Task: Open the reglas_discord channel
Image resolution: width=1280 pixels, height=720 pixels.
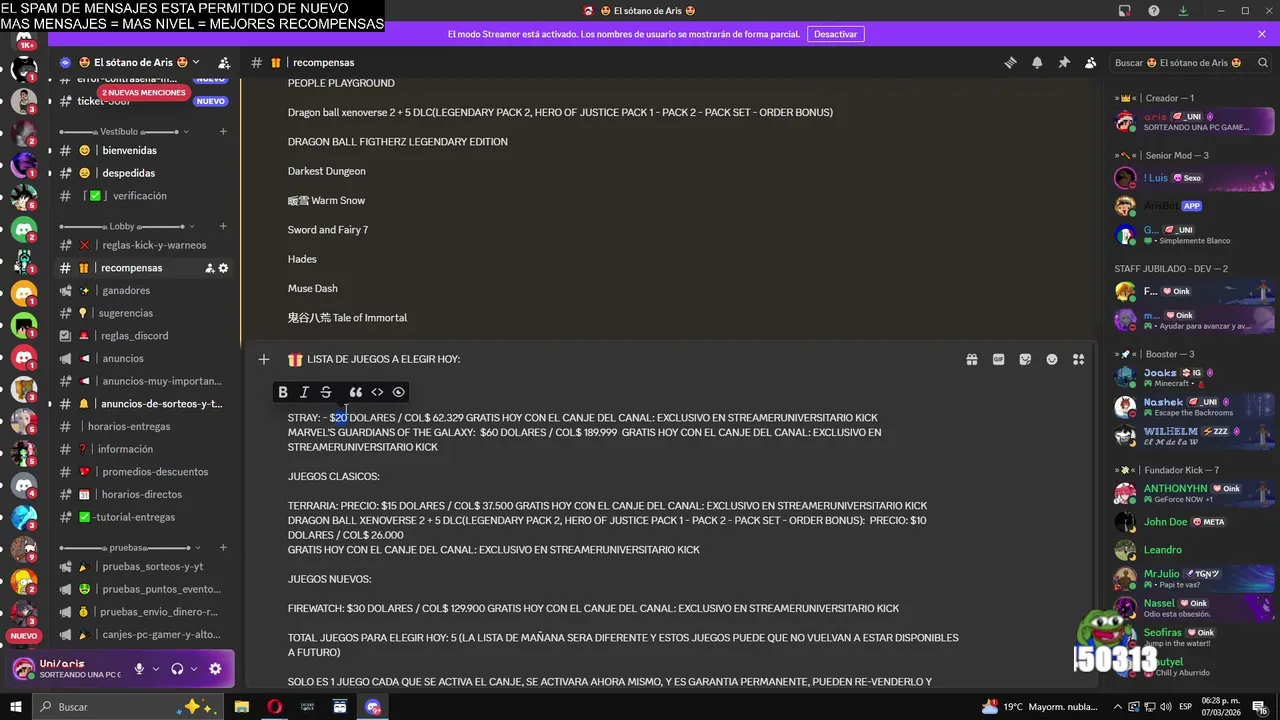Action: [143, 336]
